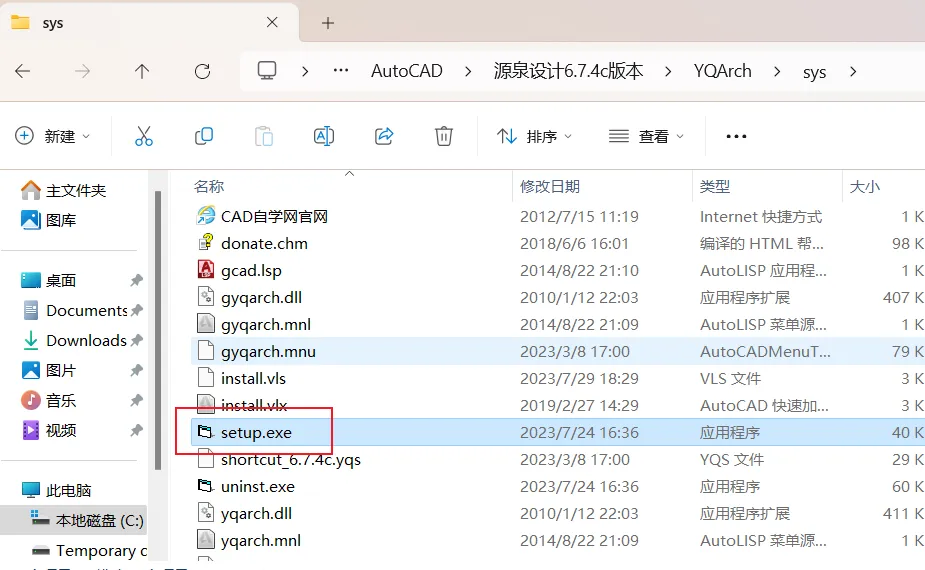Click the Delete trash icon

444,136
